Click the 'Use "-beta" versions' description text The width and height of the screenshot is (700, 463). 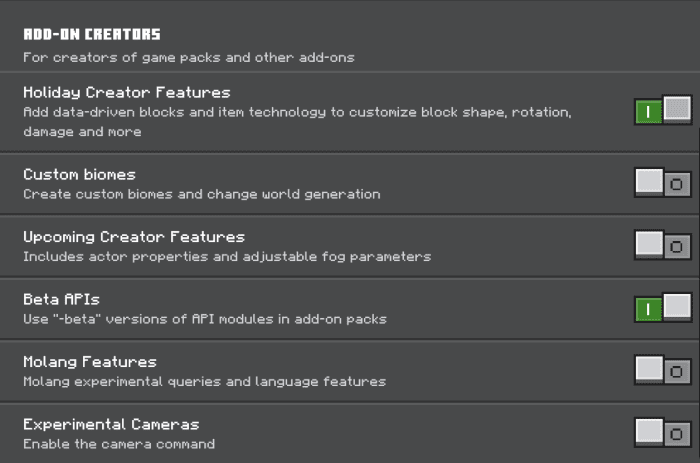coord(205,319)
